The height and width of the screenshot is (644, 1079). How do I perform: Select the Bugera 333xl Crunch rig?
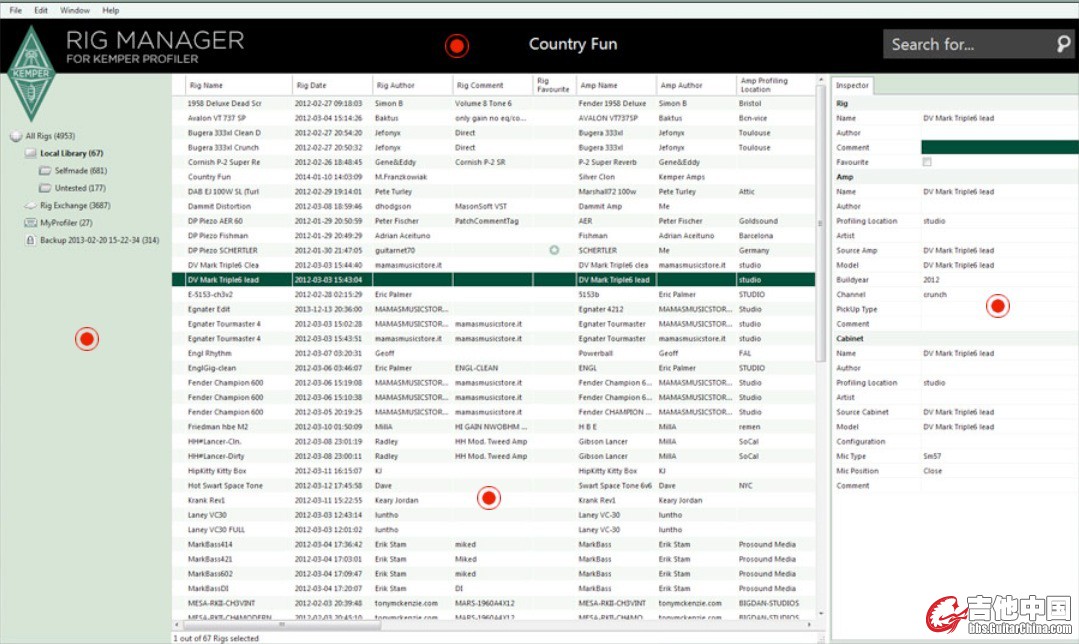(x=493, y=147)
